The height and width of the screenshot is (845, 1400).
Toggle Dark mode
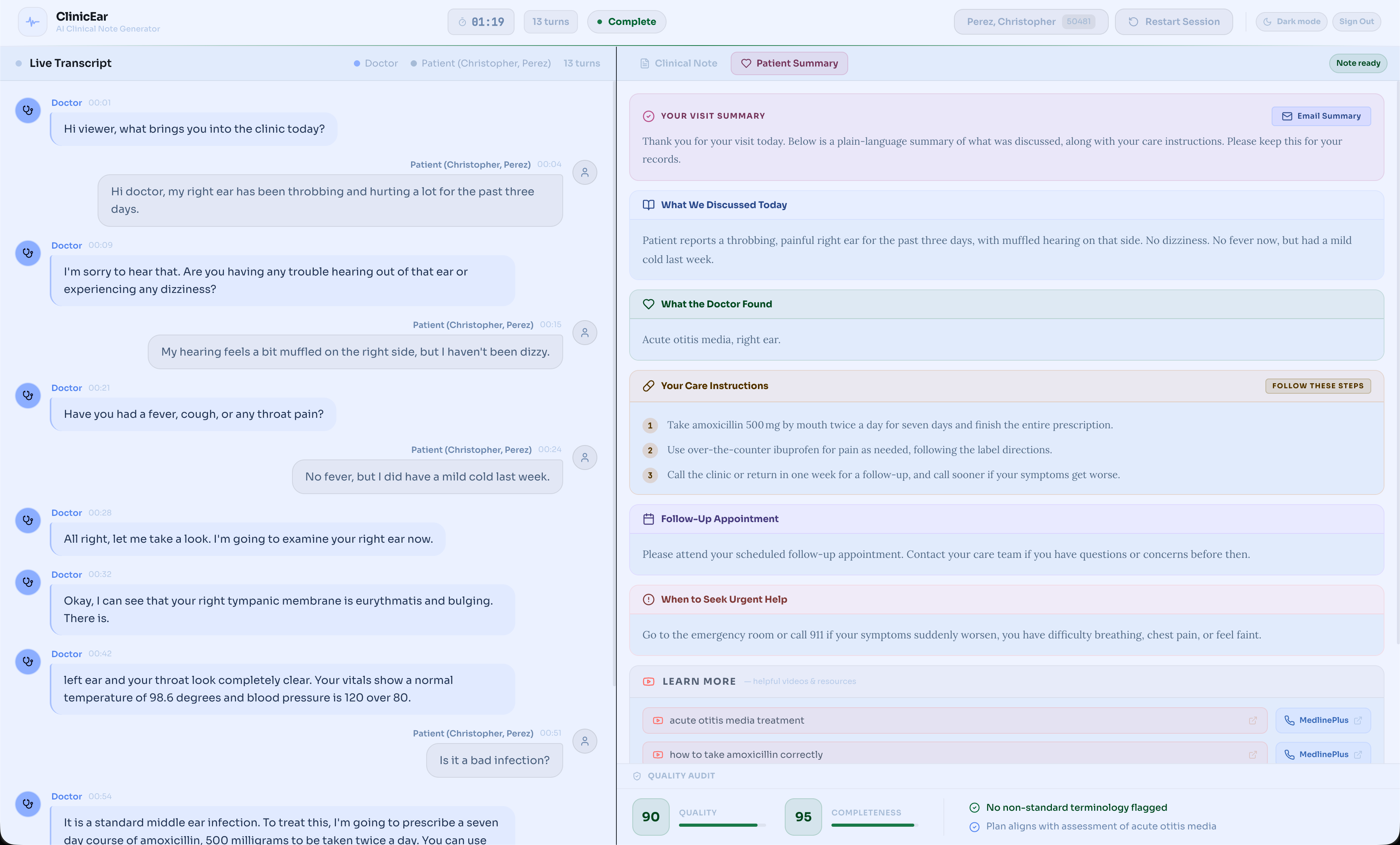coord(1291,22)
